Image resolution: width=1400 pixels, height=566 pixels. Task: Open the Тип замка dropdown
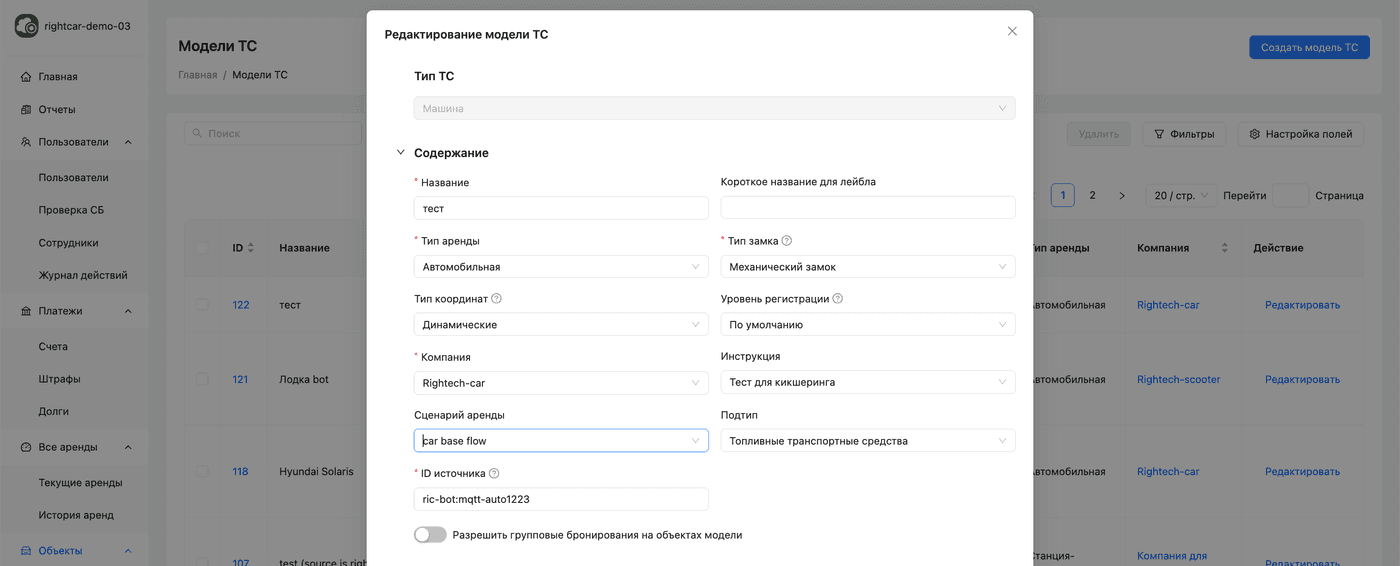[867, 267]
